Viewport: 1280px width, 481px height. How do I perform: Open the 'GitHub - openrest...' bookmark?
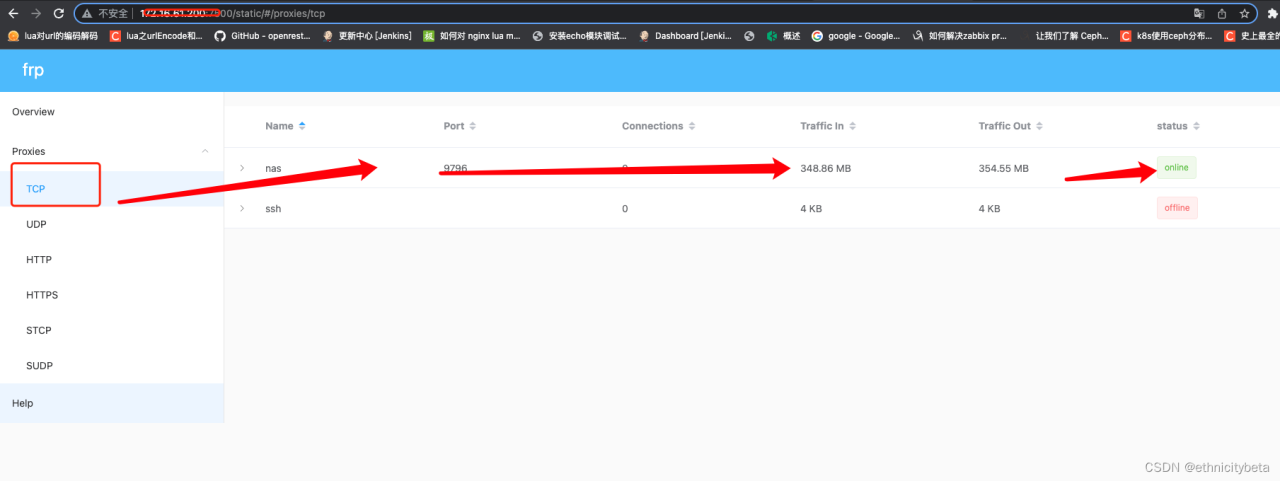pyautogui.click(x=262, y=35)
